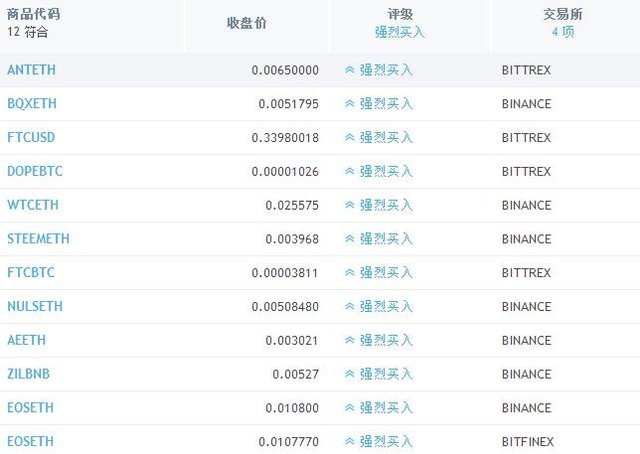The image size is (640, 454).
Task: Click the BINANCE exchange cell in BQXETH row
Action: (527, 104)
